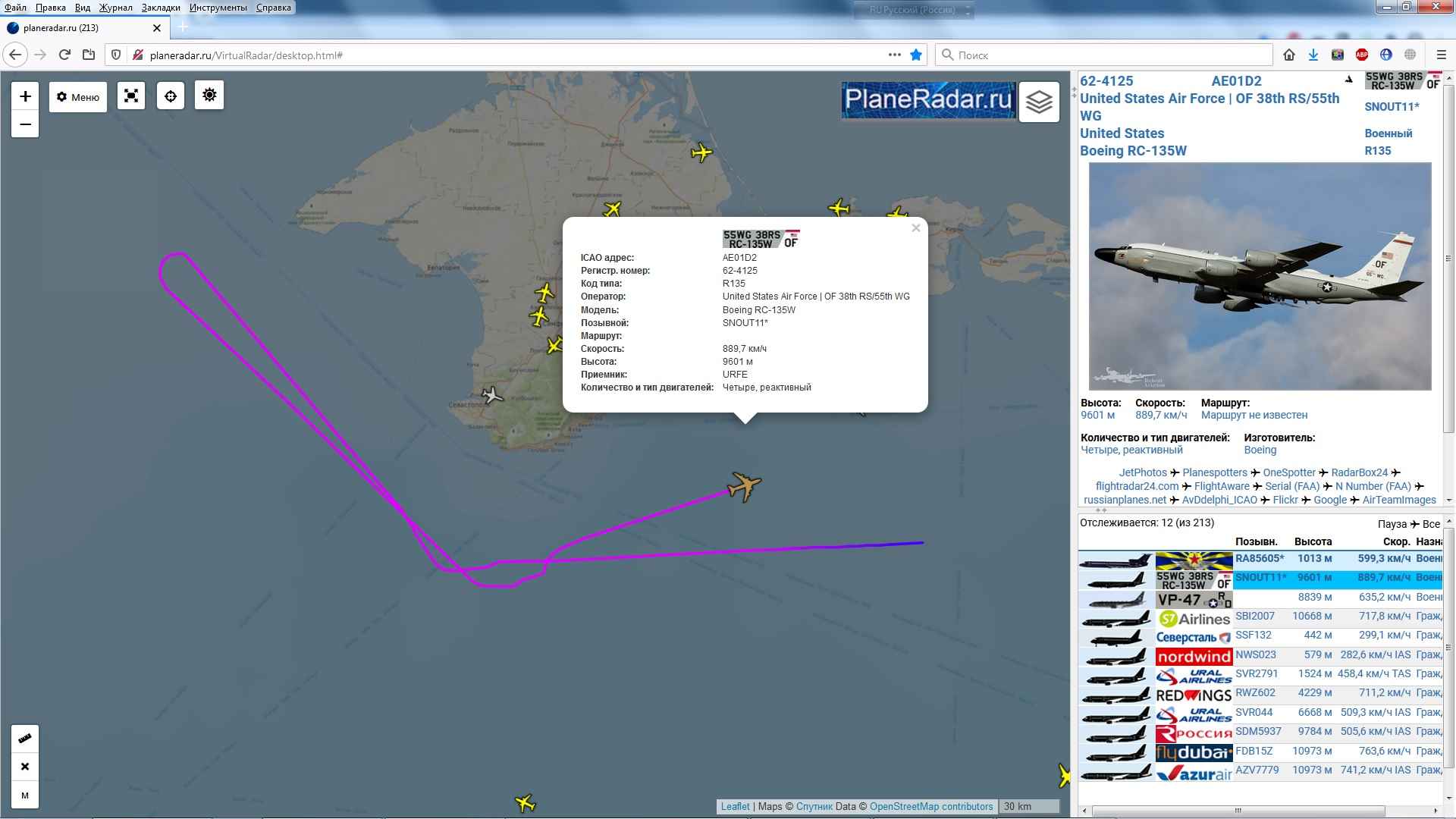
Task: Select the SBI2007 S7 Airlines row
Action: 1260,618
